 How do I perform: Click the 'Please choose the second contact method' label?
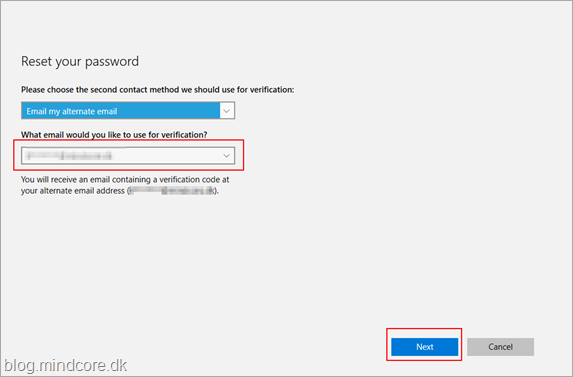click(x=158, y=90)
